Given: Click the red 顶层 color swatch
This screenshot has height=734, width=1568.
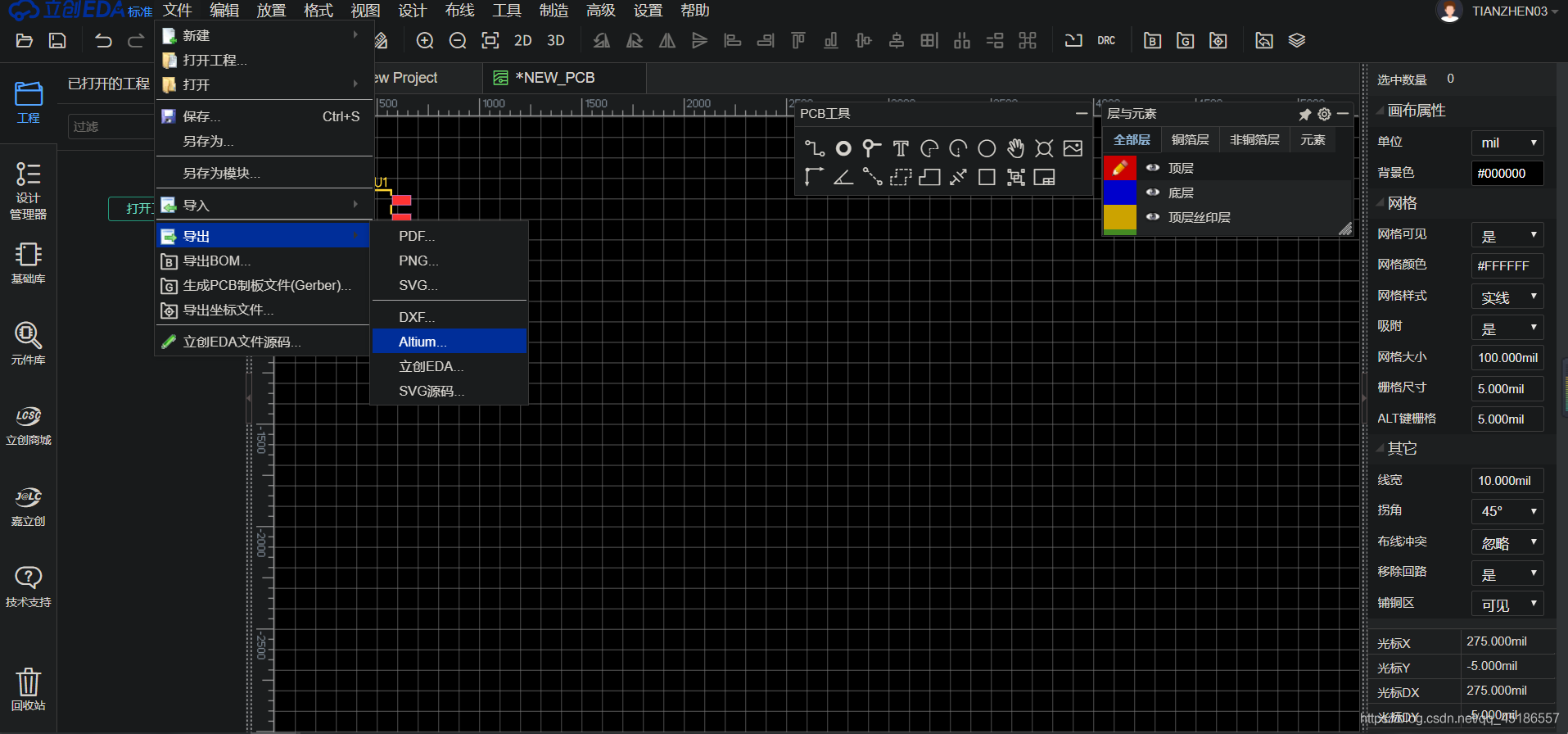Looking at the screenshot, I should tap(1119, 167).
